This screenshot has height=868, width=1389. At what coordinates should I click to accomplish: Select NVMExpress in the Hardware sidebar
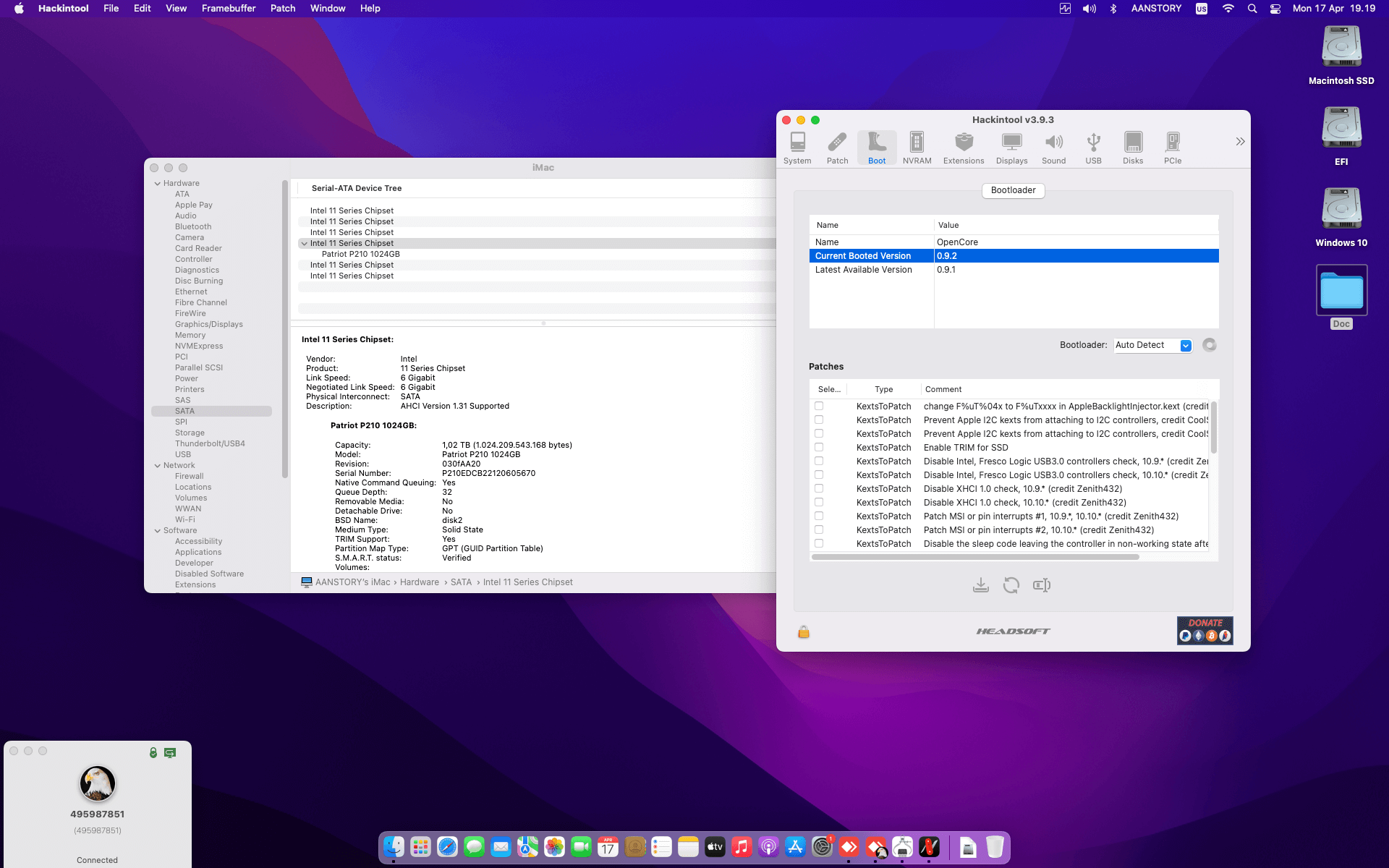click(199, 346)
